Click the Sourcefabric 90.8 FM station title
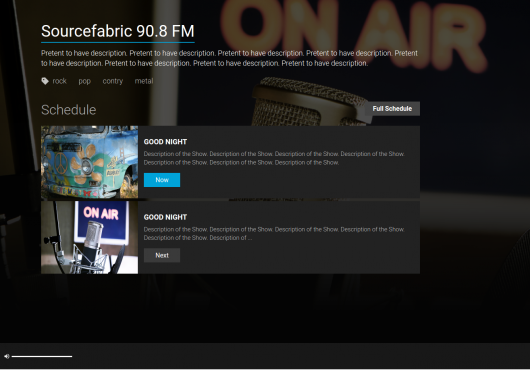Screen dimensions: 530x370 point(118,31)
